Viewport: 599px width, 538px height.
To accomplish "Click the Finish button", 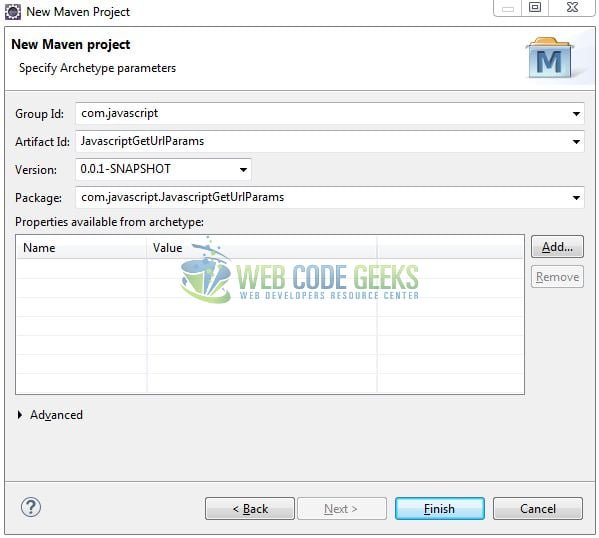I will point(440,509).
